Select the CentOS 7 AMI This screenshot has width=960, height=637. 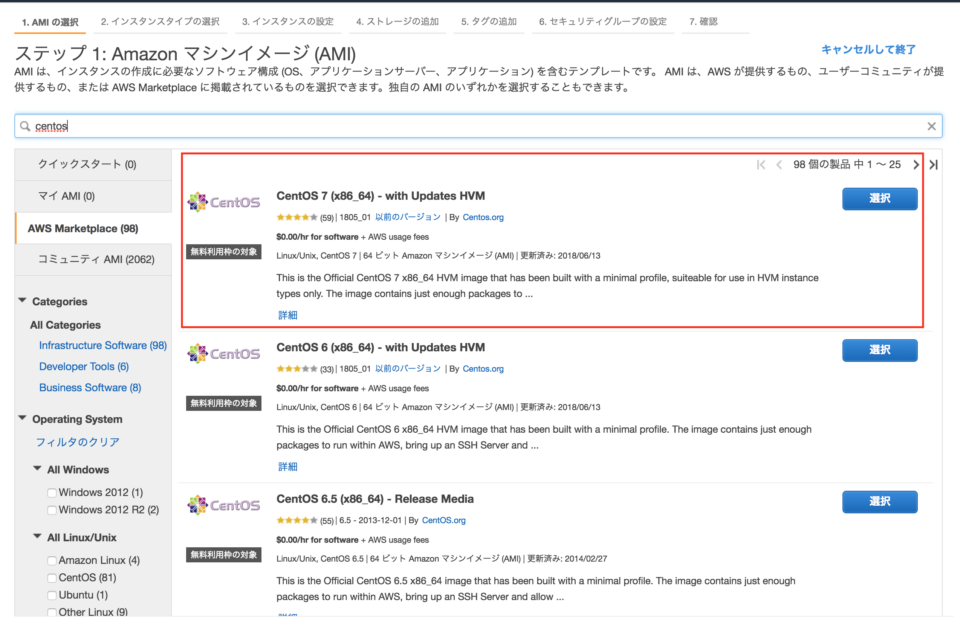pyautogui.click(x=880, y=198)
